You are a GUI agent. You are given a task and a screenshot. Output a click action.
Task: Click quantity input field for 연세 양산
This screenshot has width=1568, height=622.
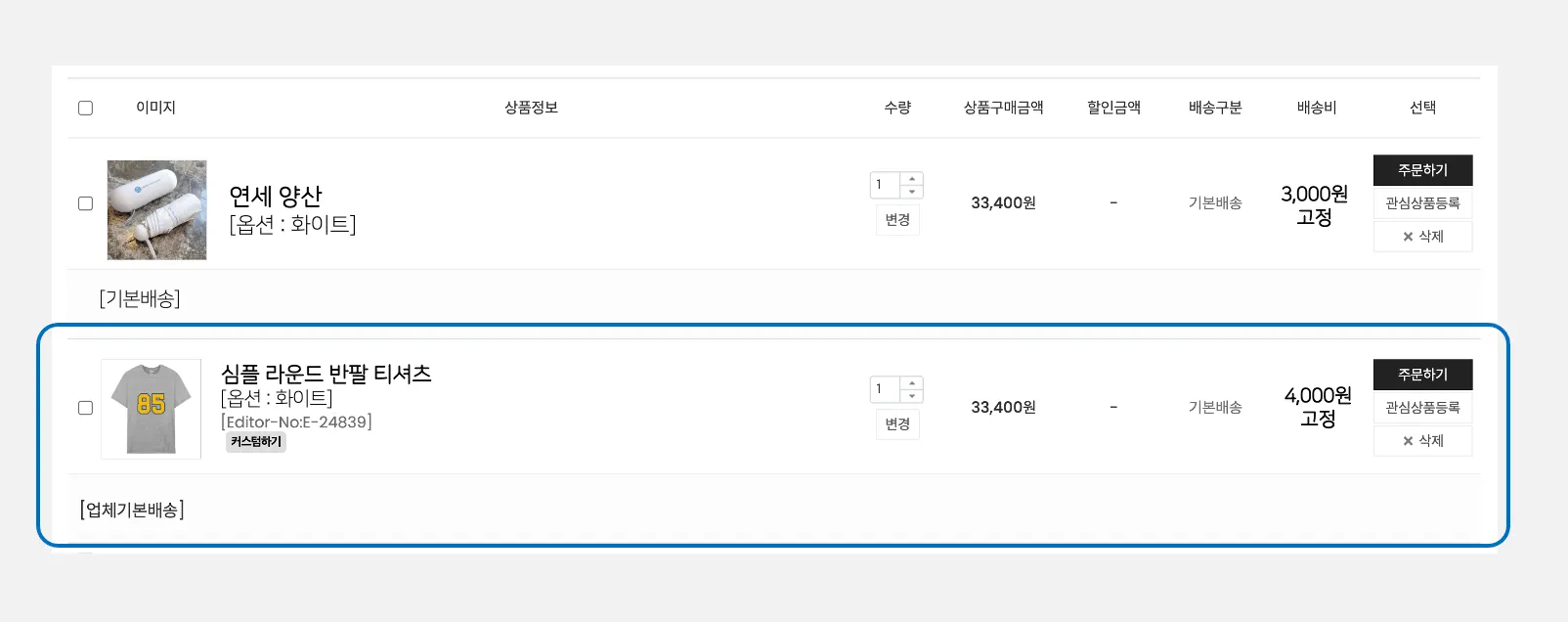pyautogui.click(x=885, y=185)
